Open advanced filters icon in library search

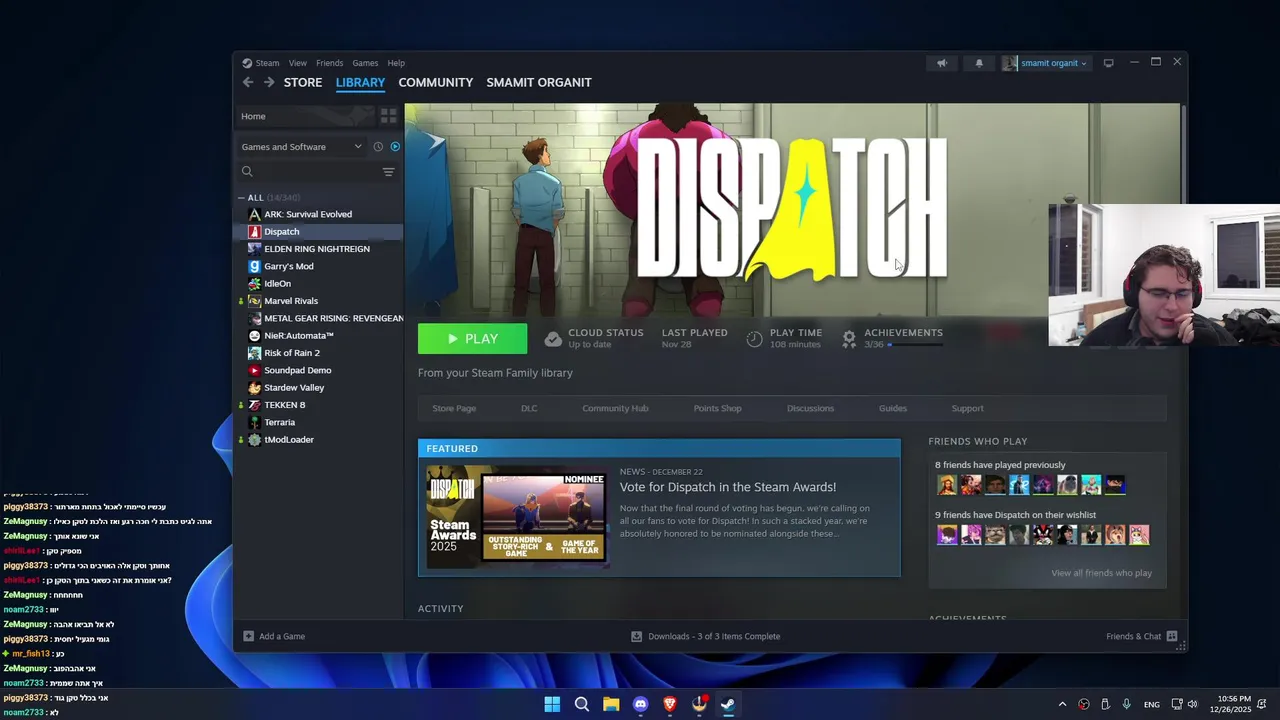tap(388, 172)
